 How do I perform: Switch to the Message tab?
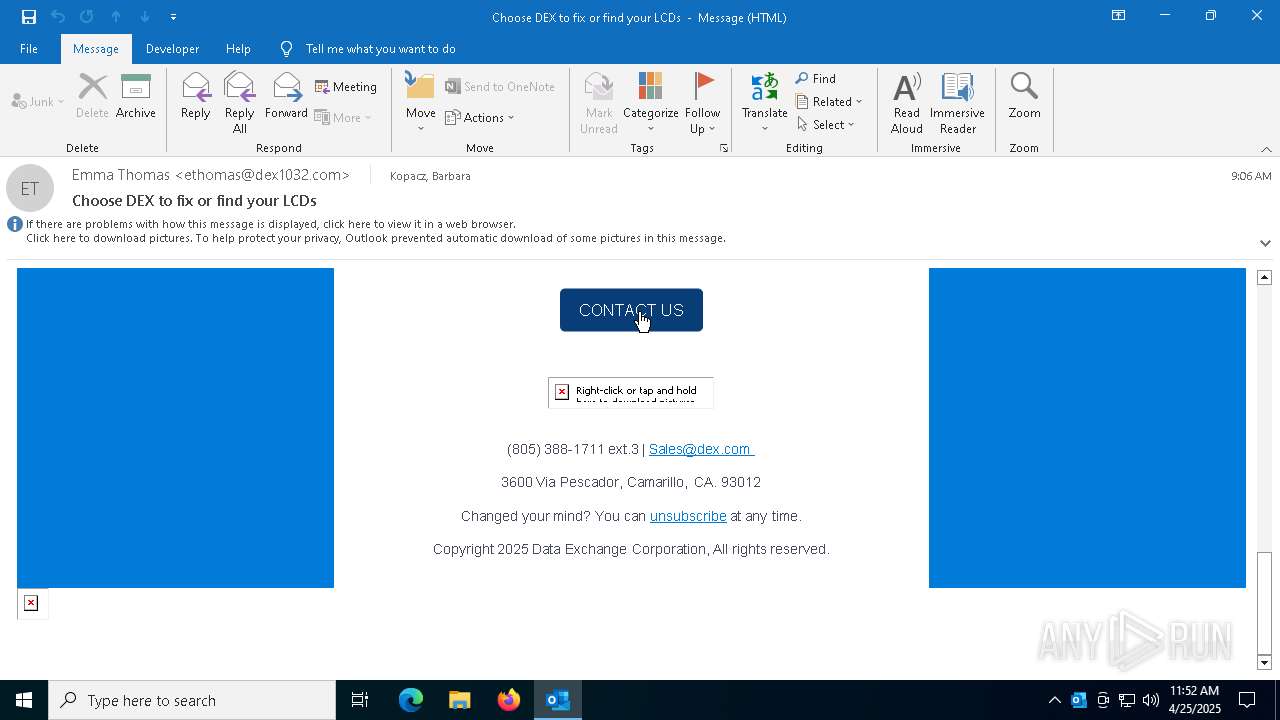pyautogui.click(x=96, y=49)
